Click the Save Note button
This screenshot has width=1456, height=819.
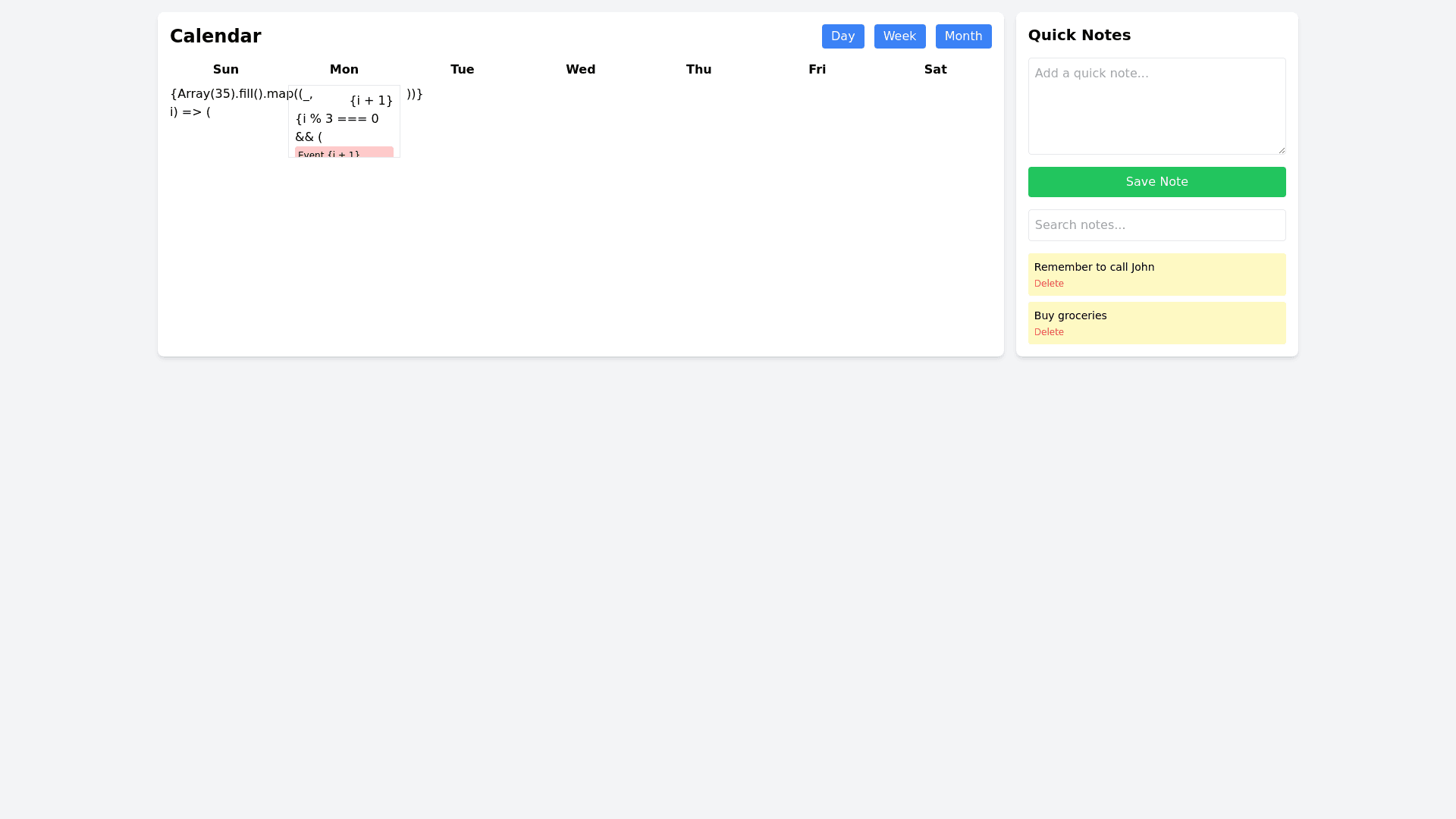(1156, 182)
